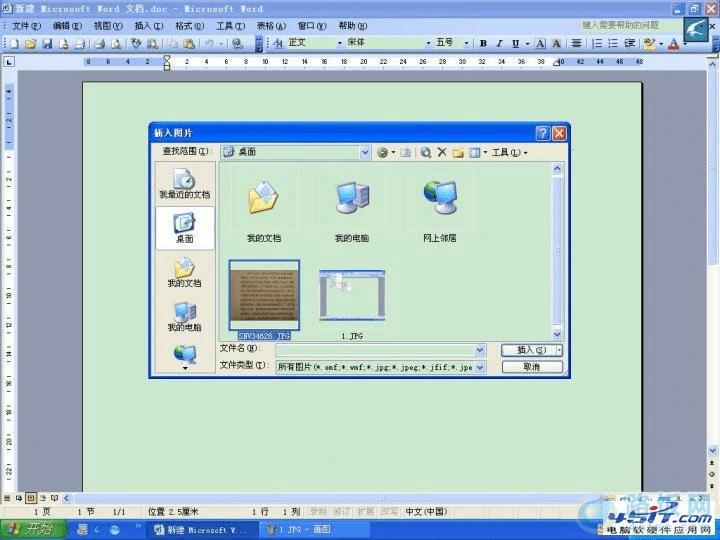Toggle italic formatting
Viewport: 720px width, 540px height.
click(x=500, y=43)
